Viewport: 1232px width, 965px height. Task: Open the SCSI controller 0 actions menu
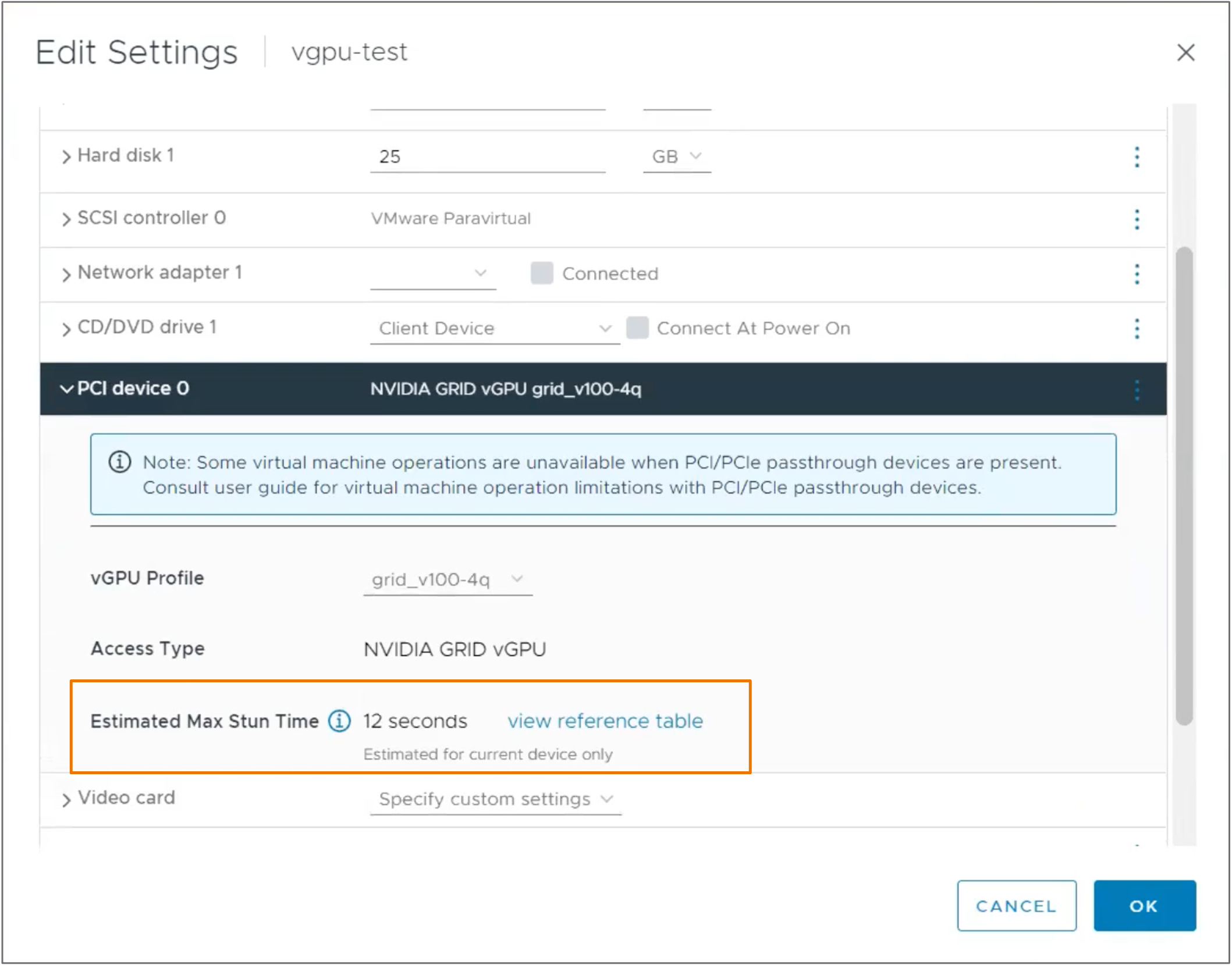(x=1137, y=219)
